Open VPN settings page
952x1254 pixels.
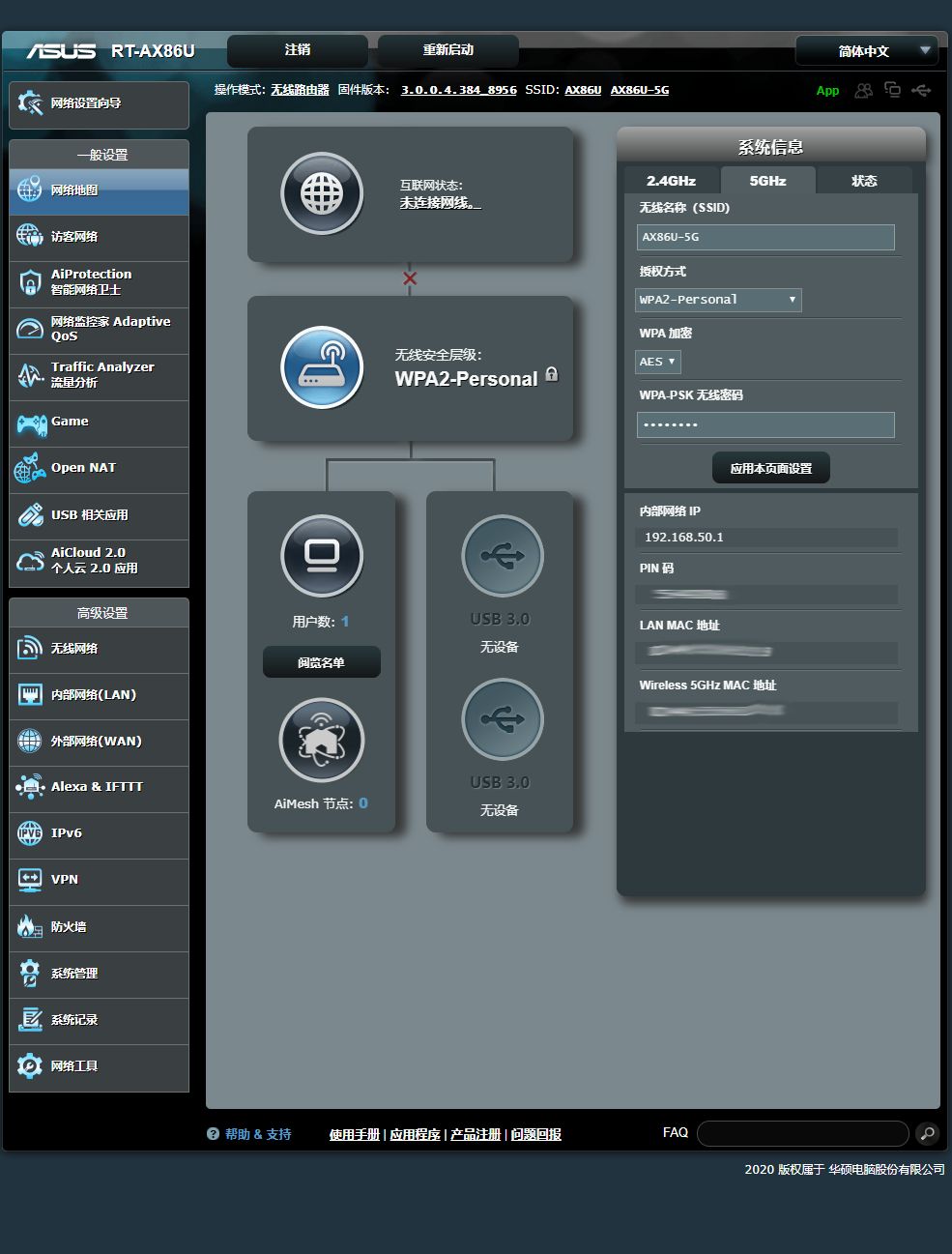[x=99, y=881]
